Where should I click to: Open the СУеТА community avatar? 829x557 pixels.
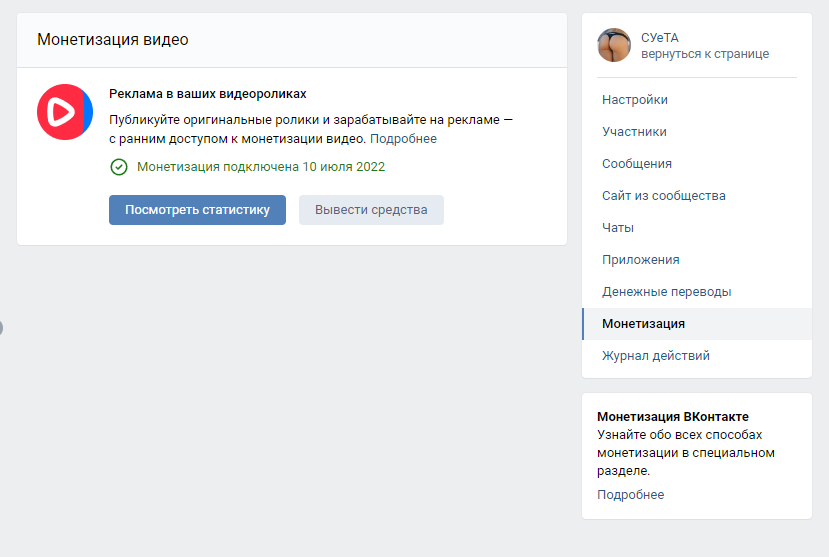[614, 45]
